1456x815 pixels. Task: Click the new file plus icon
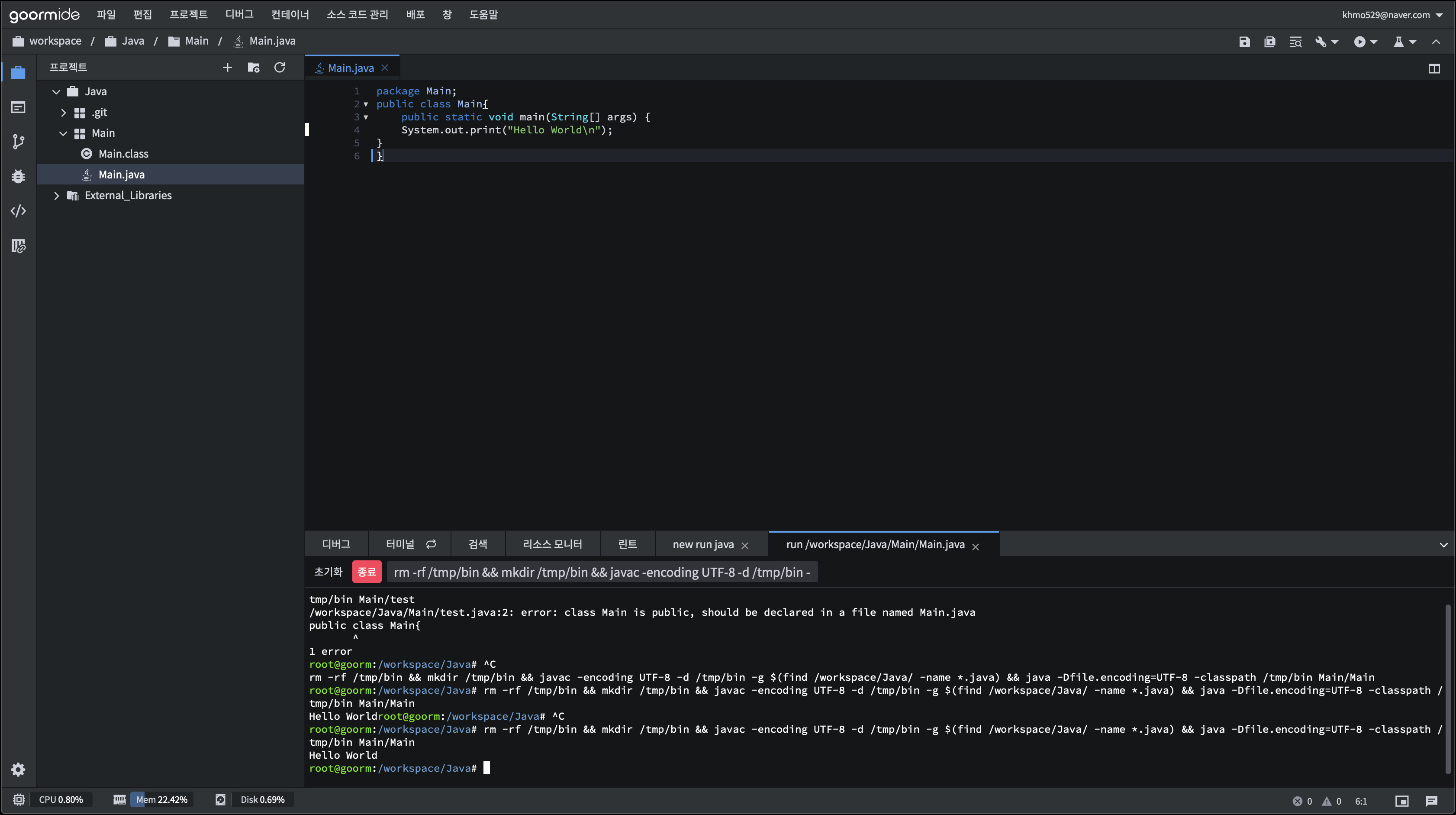click(227, 68)
